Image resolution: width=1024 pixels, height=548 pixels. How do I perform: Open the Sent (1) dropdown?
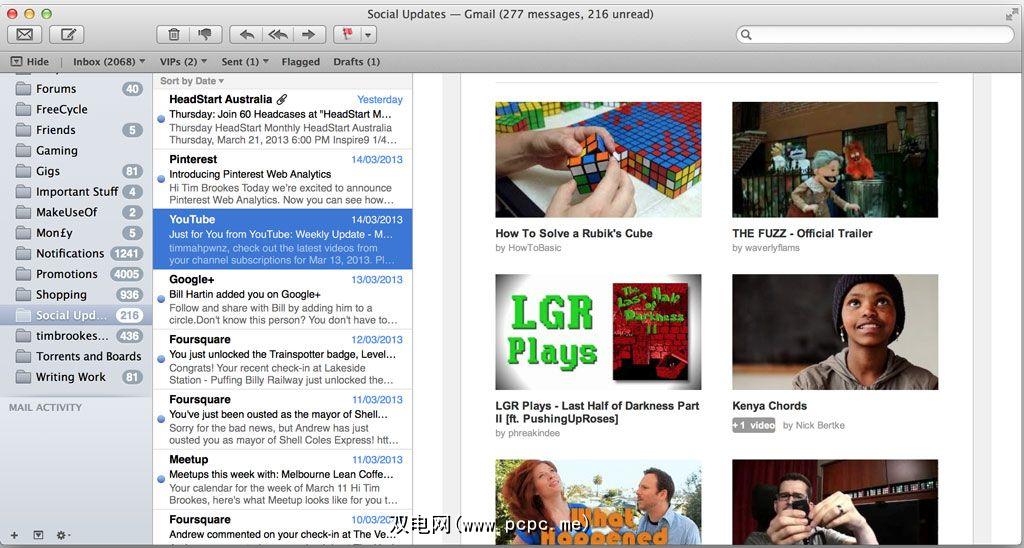click(x=245, y=61)
